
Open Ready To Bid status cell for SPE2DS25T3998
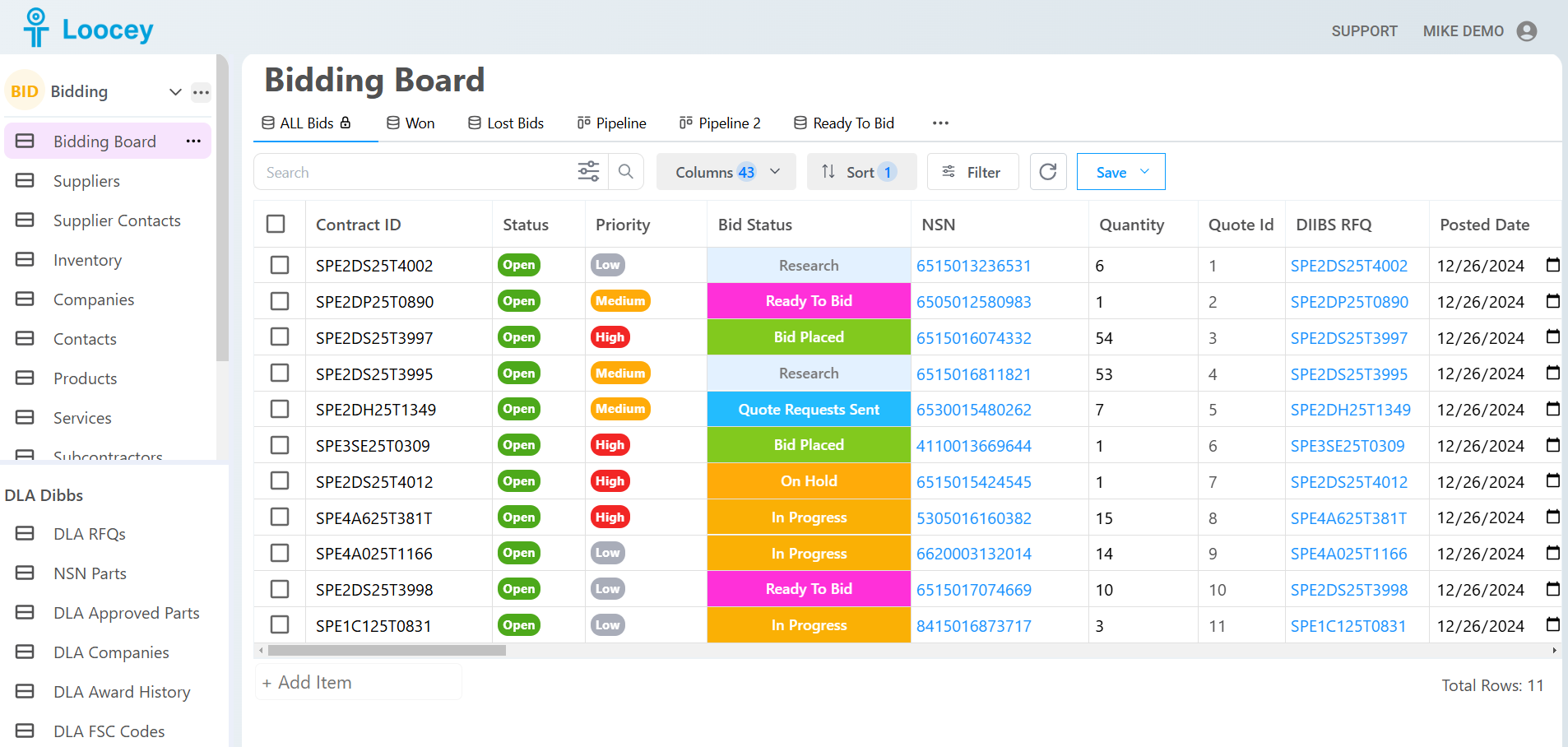point(809,589)
